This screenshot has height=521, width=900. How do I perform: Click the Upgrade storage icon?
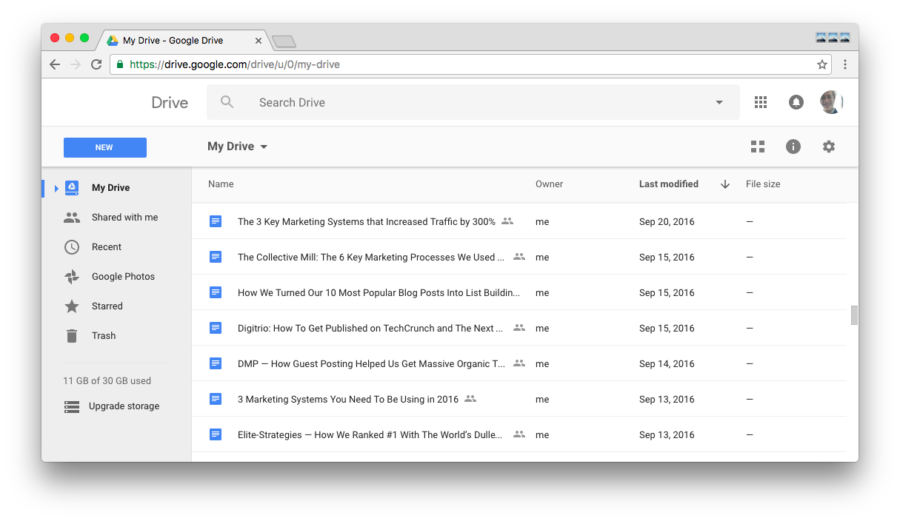(x=72, y=407)
